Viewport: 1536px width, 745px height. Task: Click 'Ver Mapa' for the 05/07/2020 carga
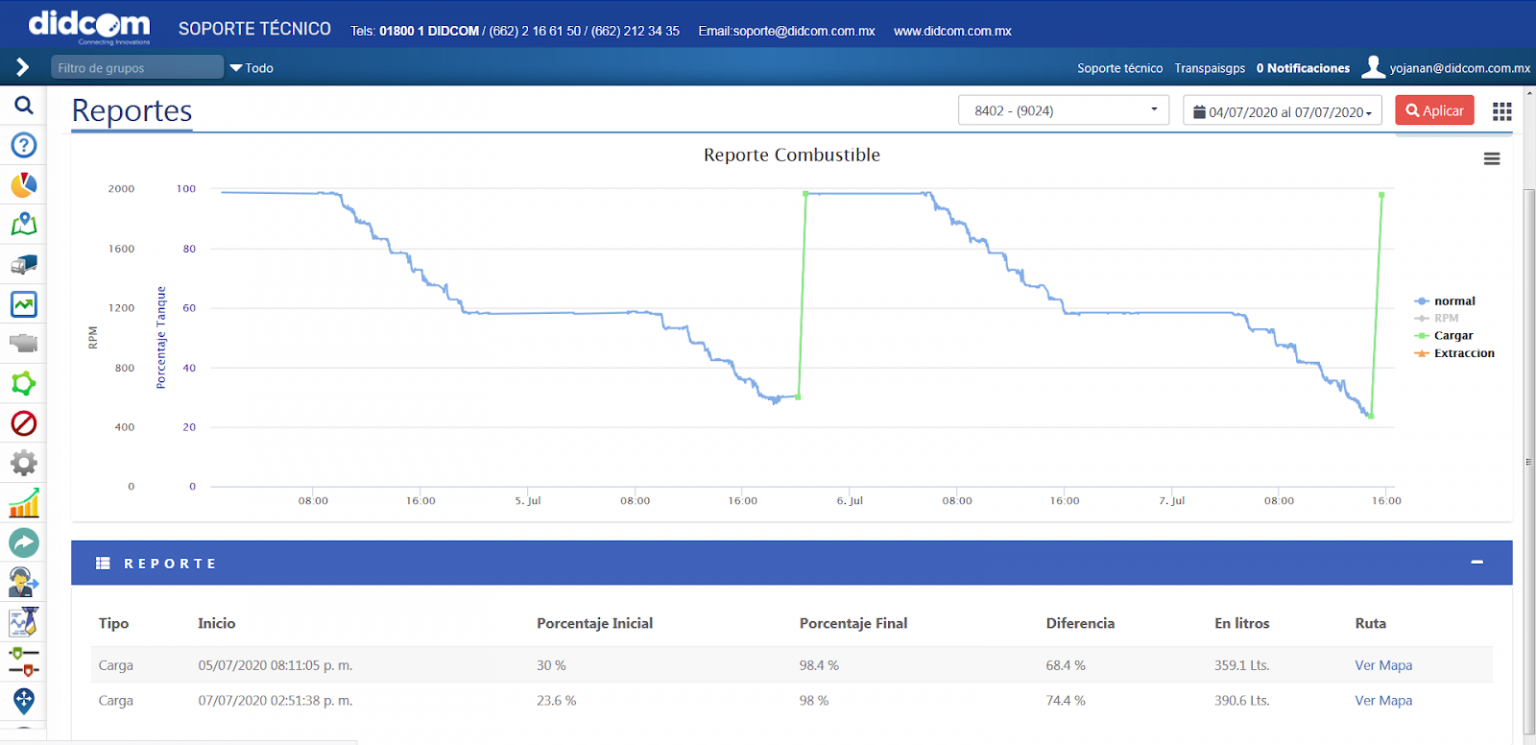1383,665
